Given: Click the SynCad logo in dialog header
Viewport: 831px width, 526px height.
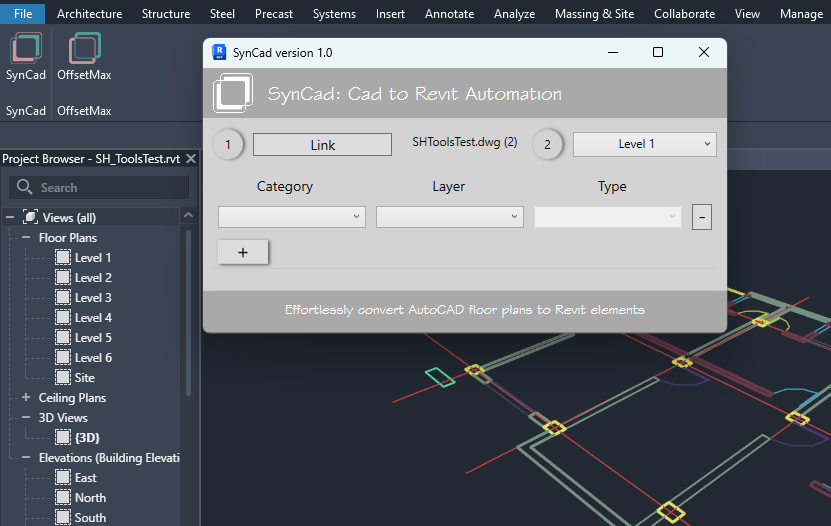Looking at the screenshot, I should point(233,93).
